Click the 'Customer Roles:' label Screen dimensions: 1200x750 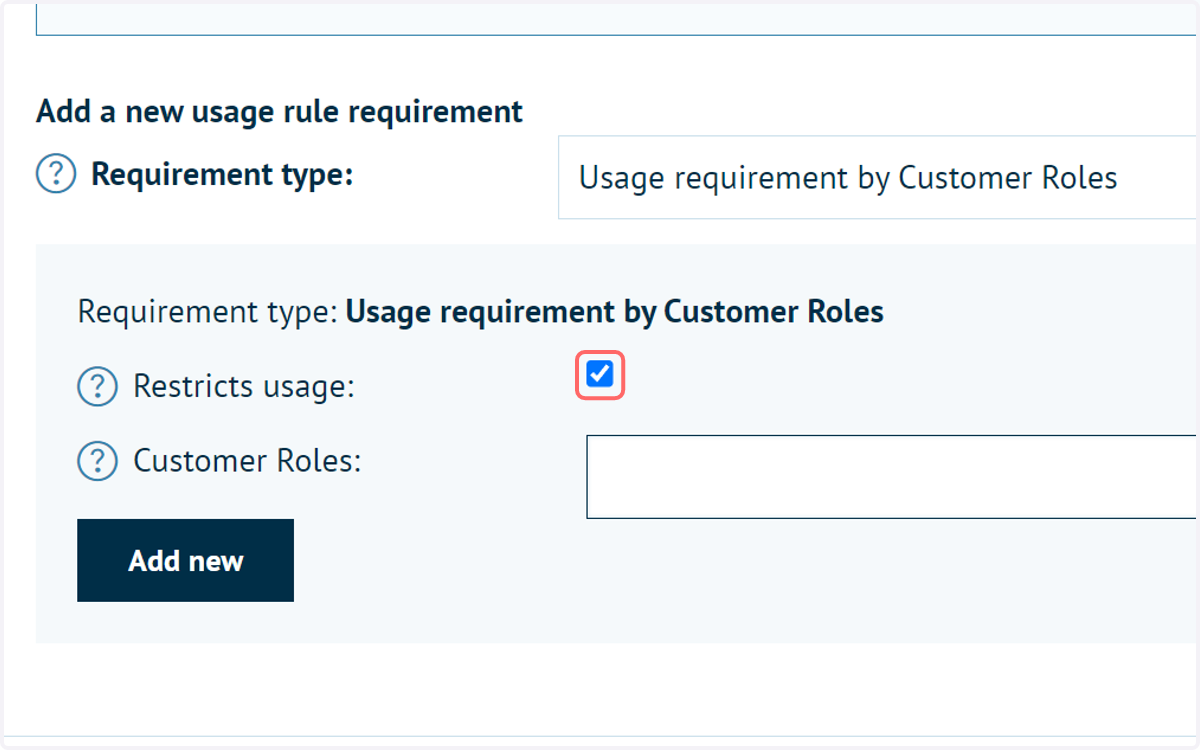[247, 461]
